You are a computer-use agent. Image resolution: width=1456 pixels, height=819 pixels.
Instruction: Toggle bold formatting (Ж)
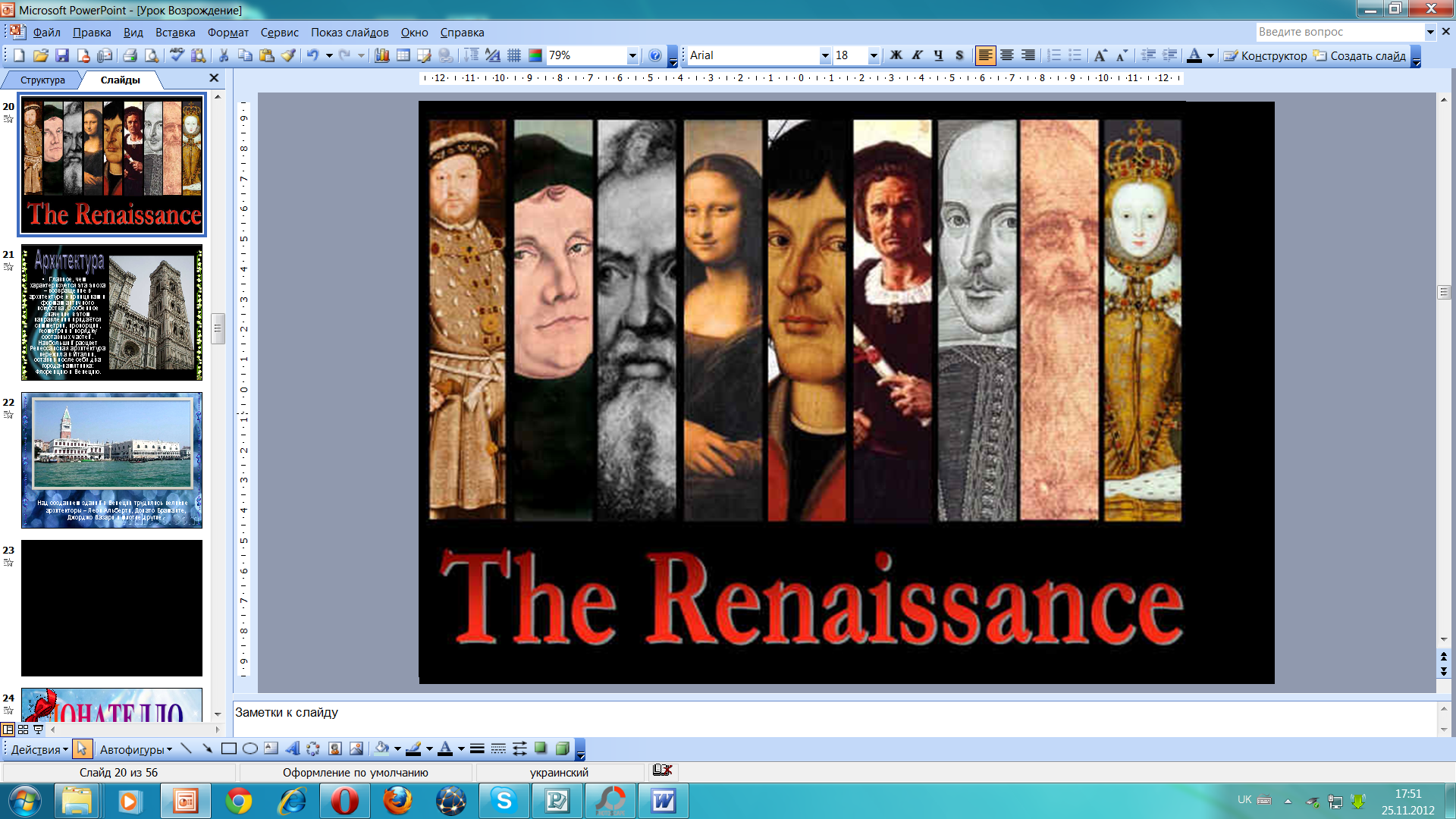[896, 55]
